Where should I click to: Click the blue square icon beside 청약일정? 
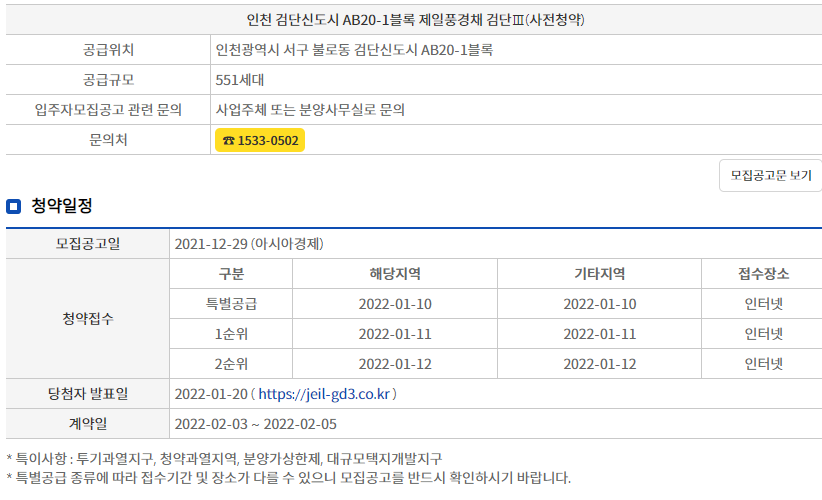click(x=14, y=206)
